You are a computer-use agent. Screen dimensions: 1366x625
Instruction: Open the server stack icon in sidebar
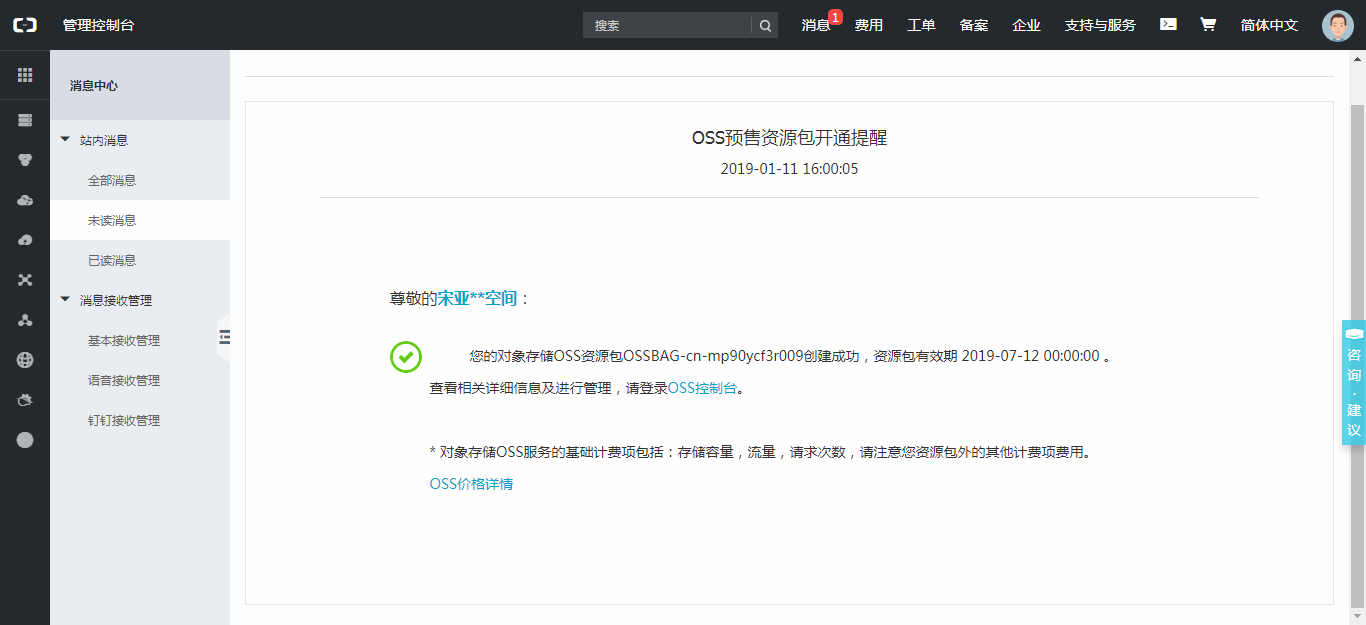[x=25, y=120]
